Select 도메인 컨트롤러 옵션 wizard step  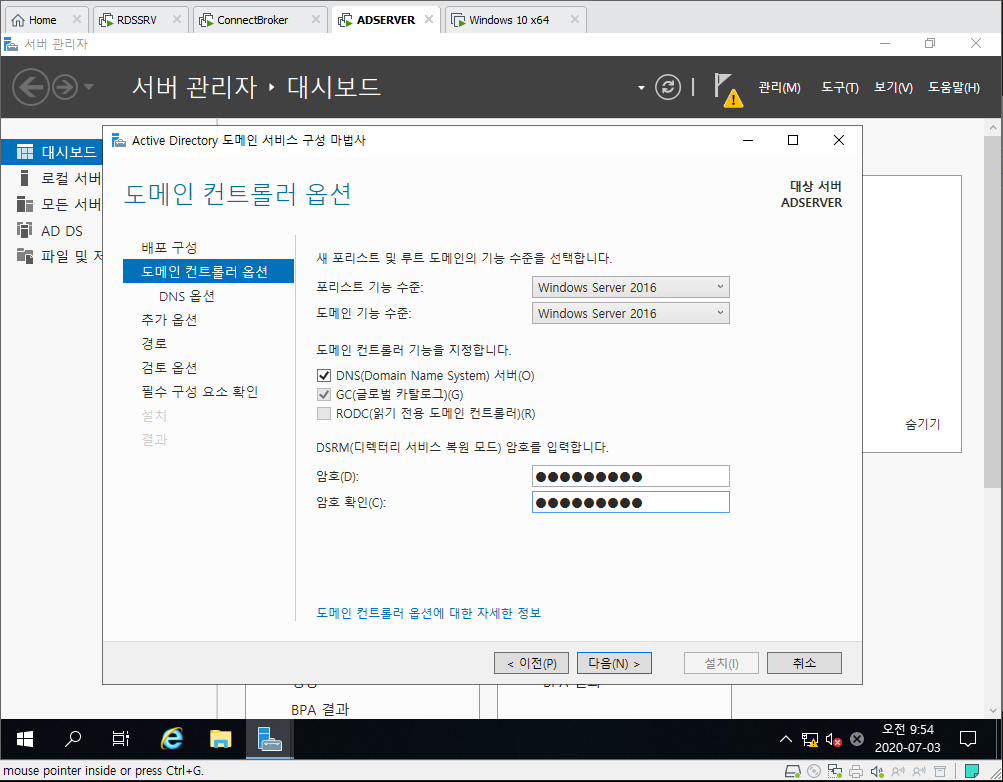tap(208, 271)
